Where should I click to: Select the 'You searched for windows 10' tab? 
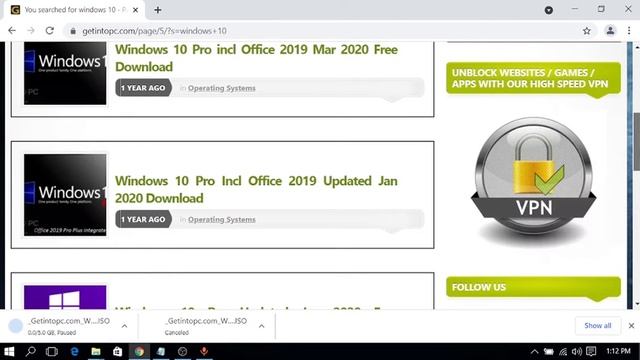(x=75, y=10)
